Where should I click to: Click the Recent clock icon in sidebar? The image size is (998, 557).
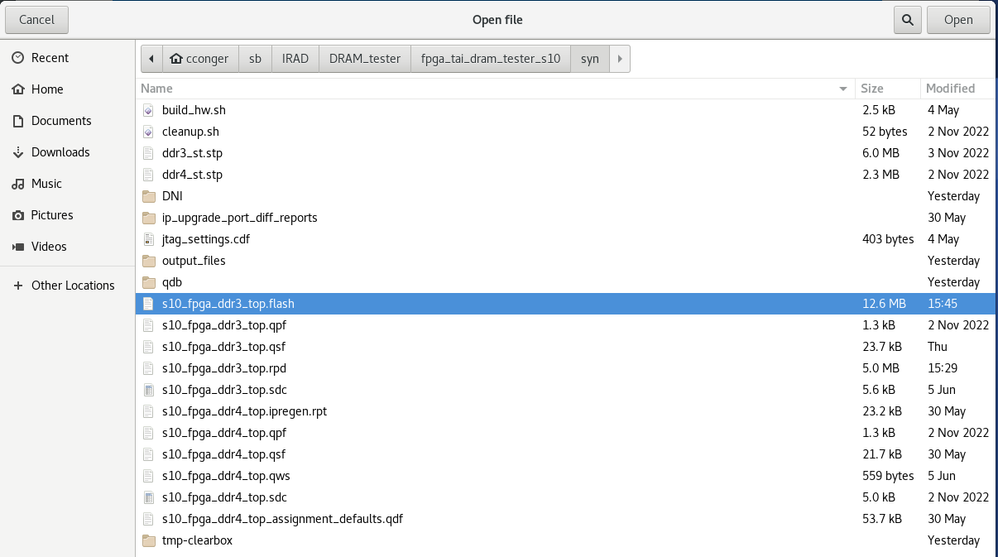pyautogui.click(x=18, y=58)
